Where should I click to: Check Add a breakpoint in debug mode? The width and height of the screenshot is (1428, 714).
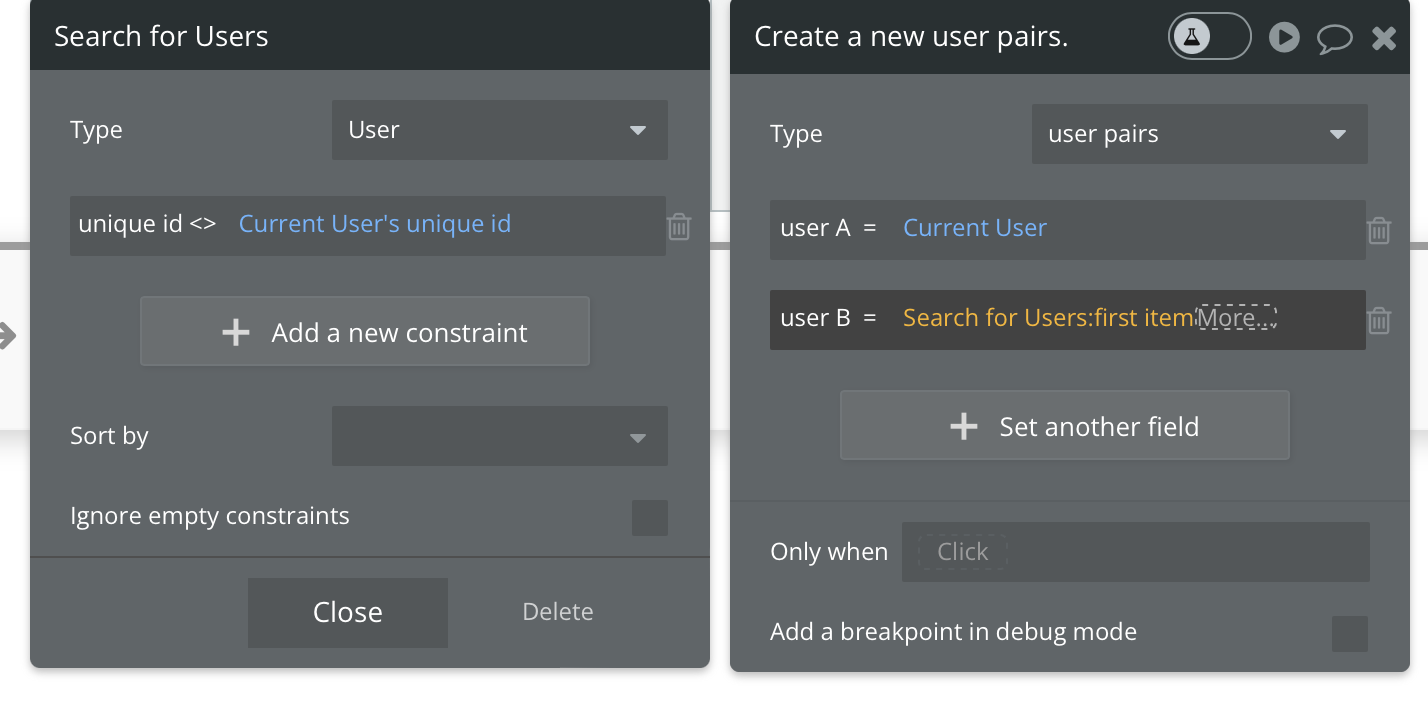[x=1349, y=633]
